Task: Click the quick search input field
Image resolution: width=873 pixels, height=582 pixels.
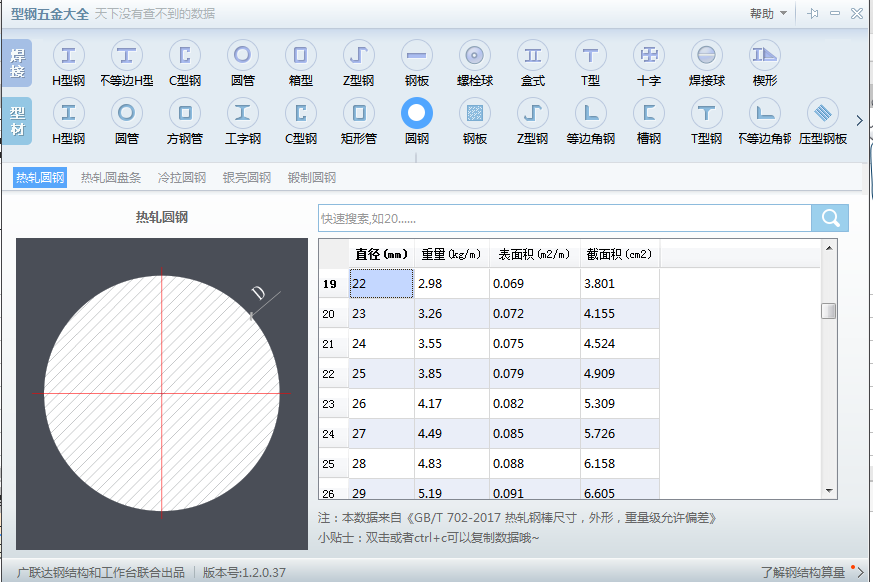Action: point(565,218)
